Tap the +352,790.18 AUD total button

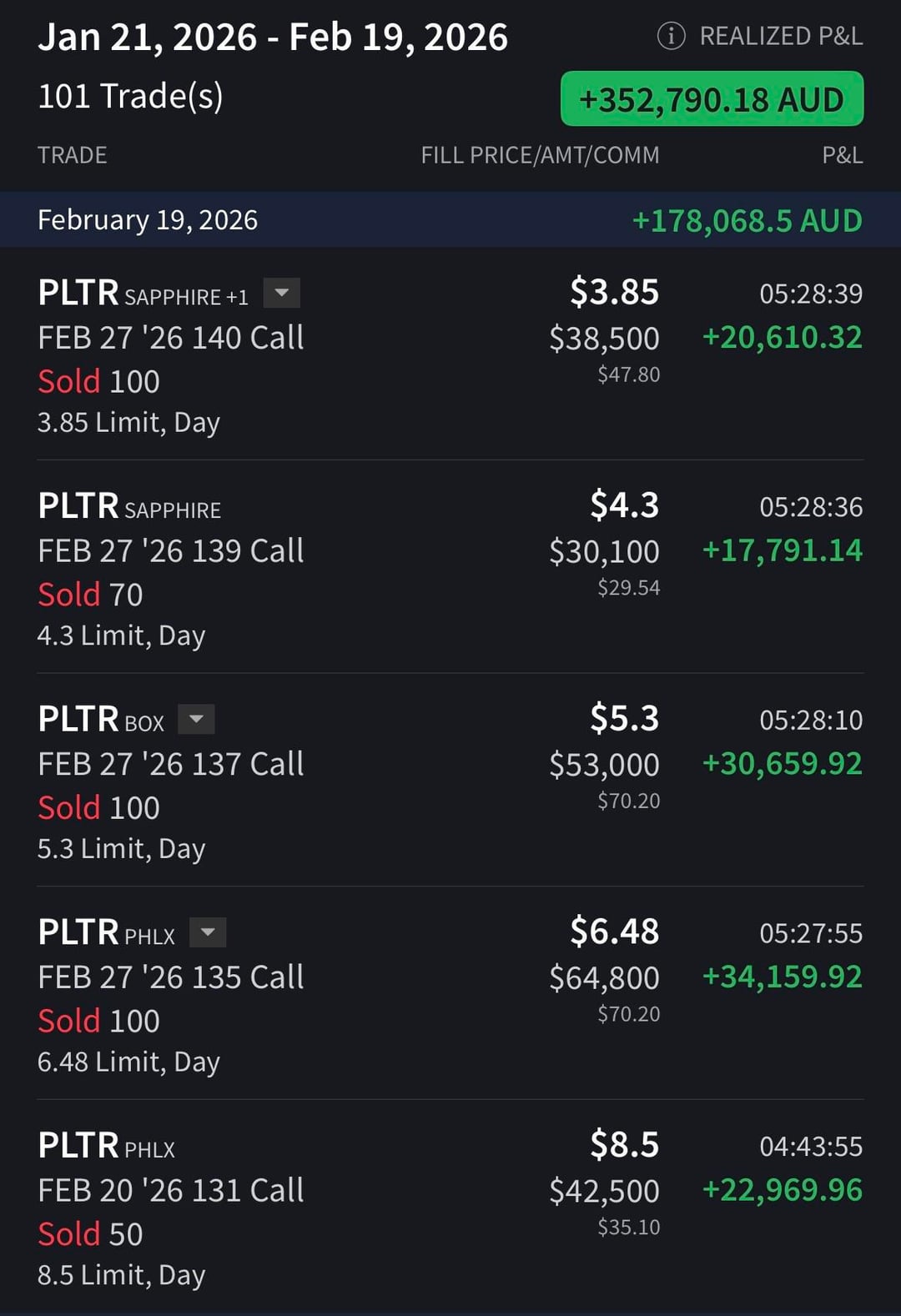(712, 99)
